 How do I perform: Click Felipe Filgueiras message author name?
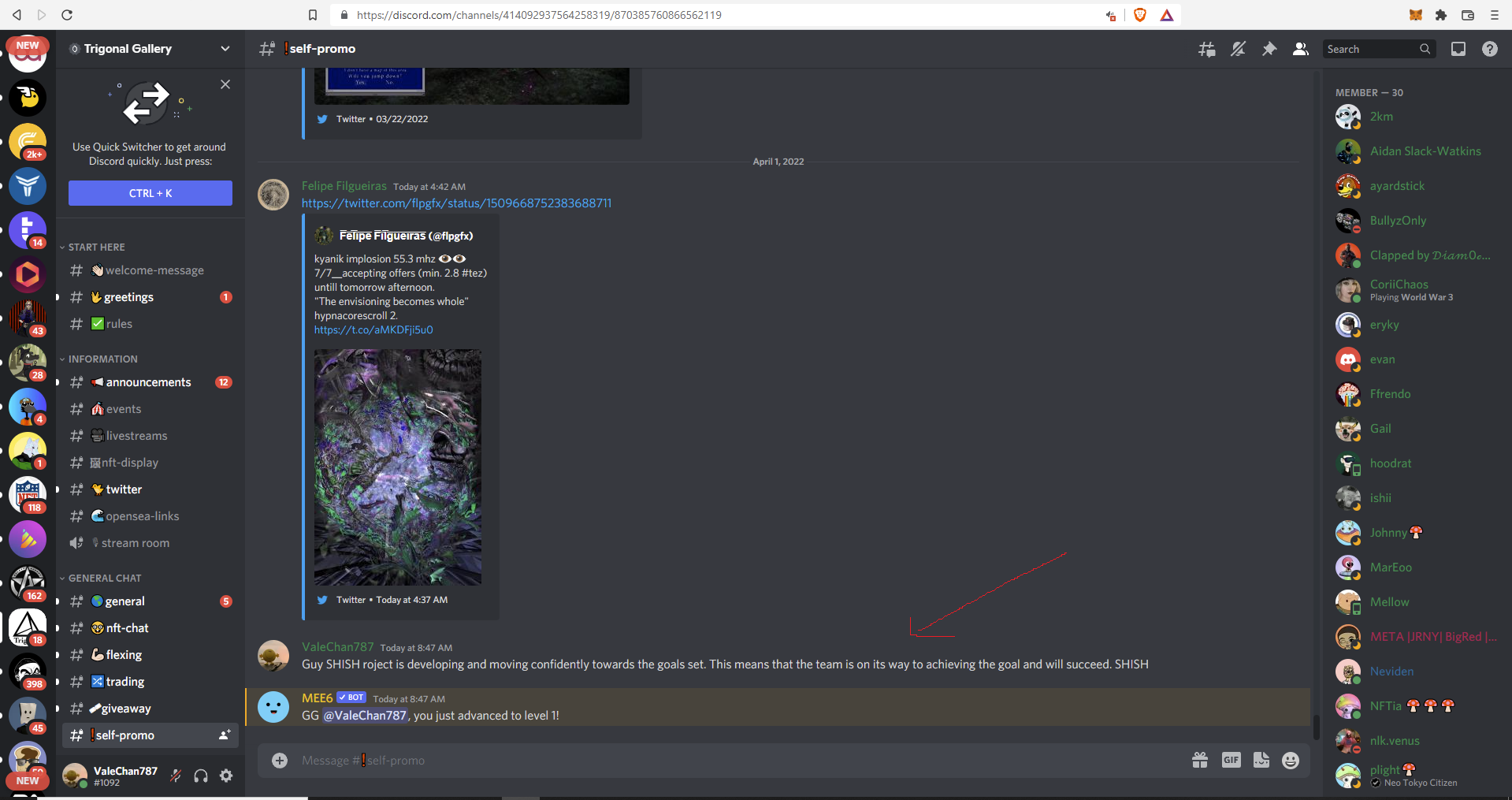click(x=344, y=186)
